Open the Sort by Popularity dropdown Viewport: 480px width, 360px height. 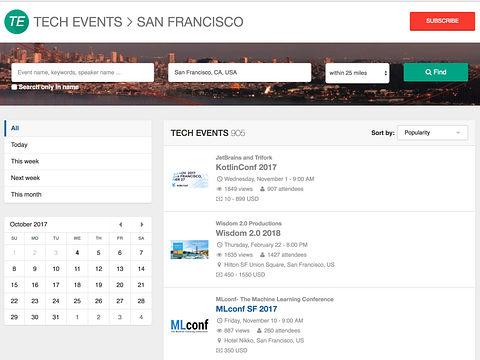(x=432, y=133)
